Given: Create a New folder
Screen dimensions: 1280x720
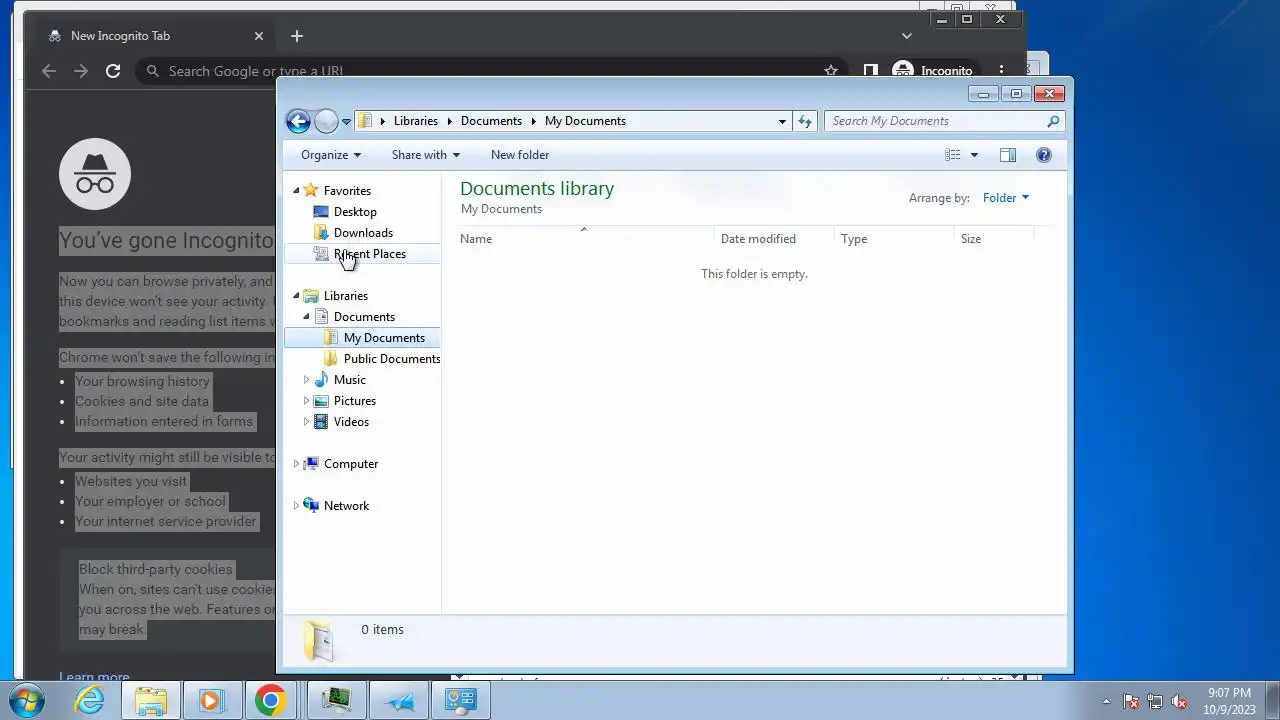Looking at the screenshot, I should (520, 155).
